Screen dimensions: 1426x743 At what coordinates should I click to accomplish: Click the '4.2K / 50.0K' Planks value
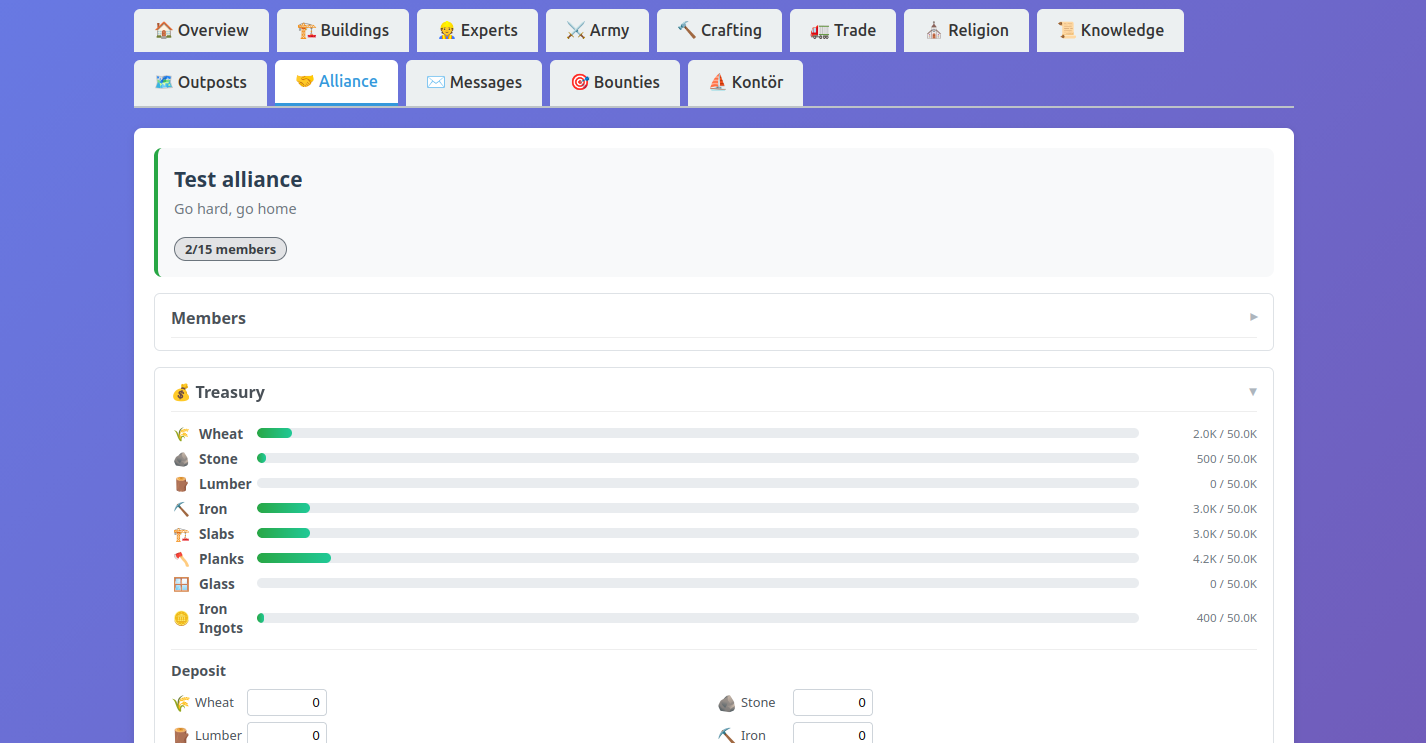click(1225, 559)
